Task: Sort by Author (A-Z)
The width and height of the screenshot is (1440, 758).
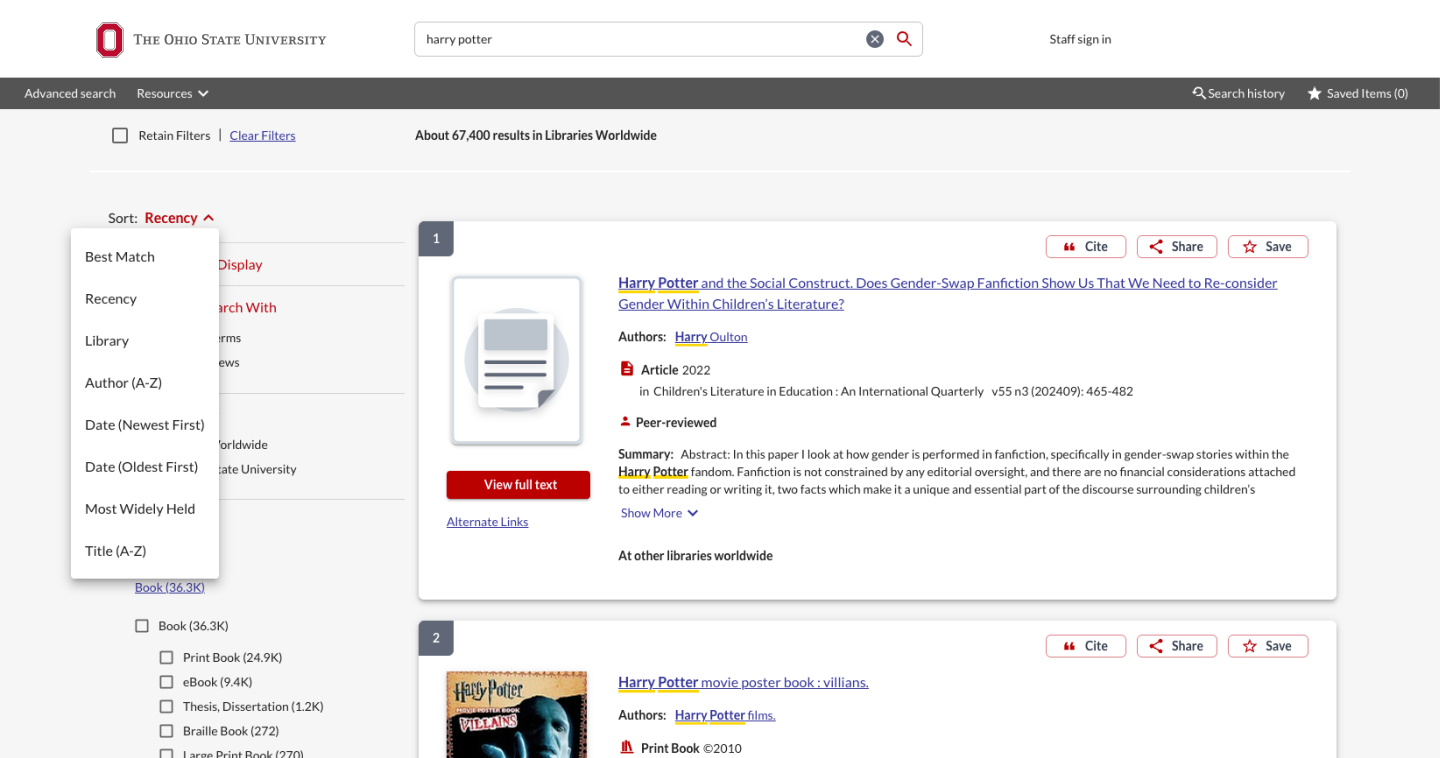Action: pos(145,383)
